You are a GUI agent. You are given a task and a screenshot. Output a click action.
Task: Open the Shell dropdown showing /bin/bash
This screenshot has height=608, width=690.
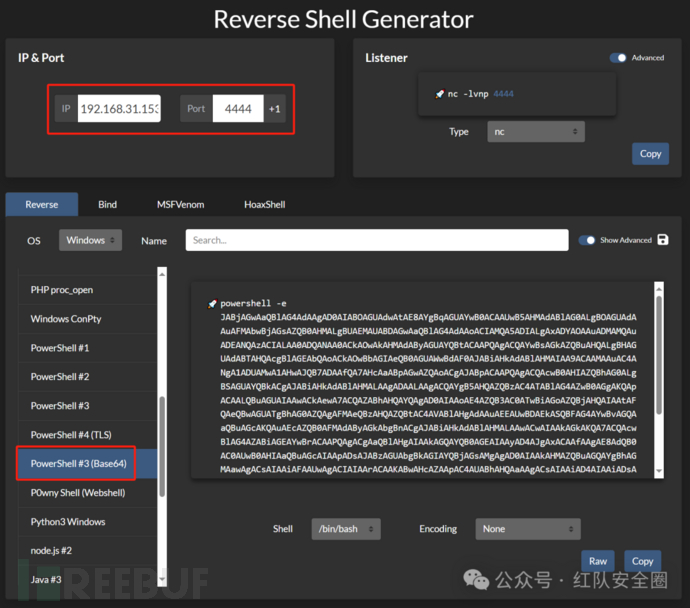(x=346, y=529)
